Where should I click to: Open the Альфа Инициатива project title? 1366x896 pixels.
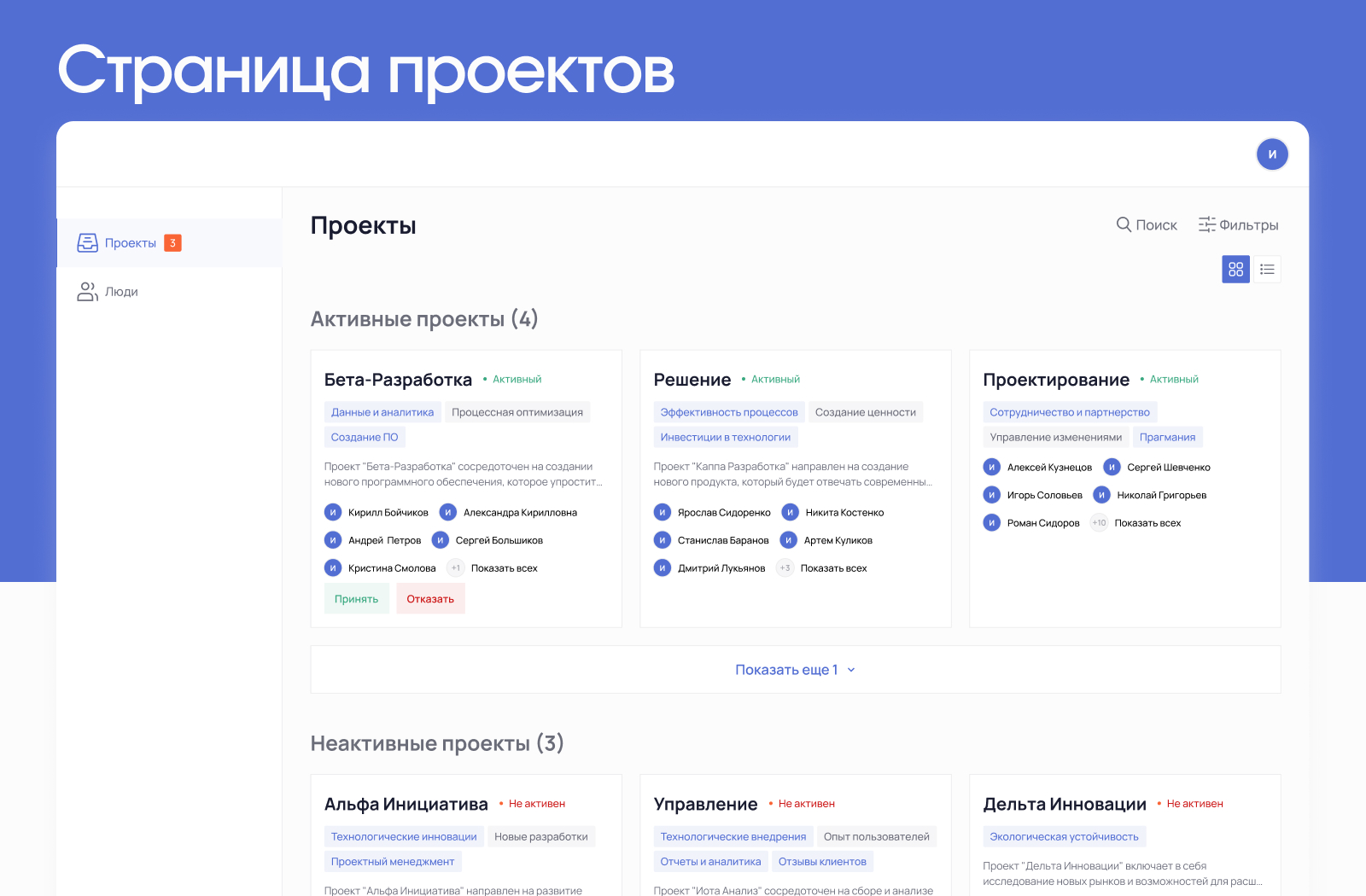406,804
